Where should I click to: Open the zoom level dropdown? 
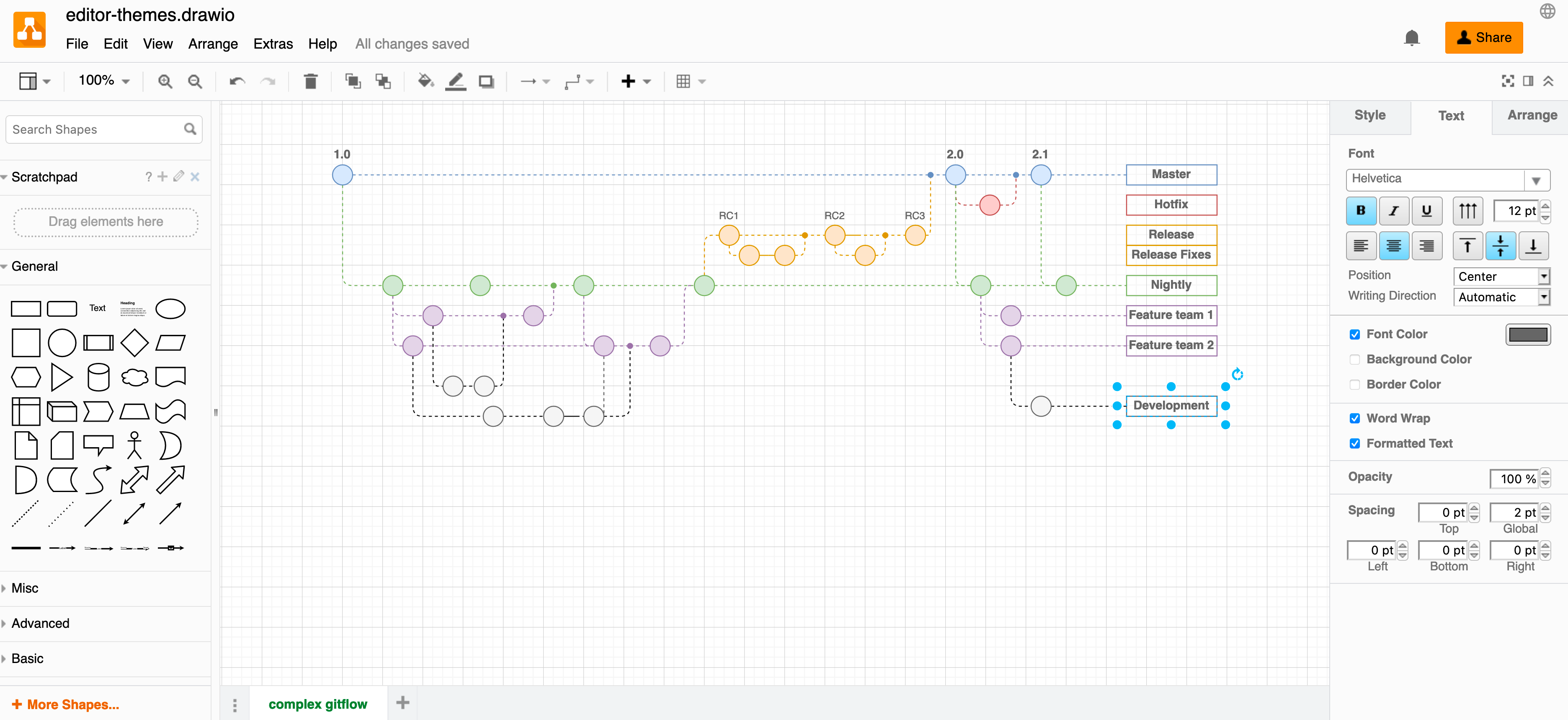click(x=102, y=80)
